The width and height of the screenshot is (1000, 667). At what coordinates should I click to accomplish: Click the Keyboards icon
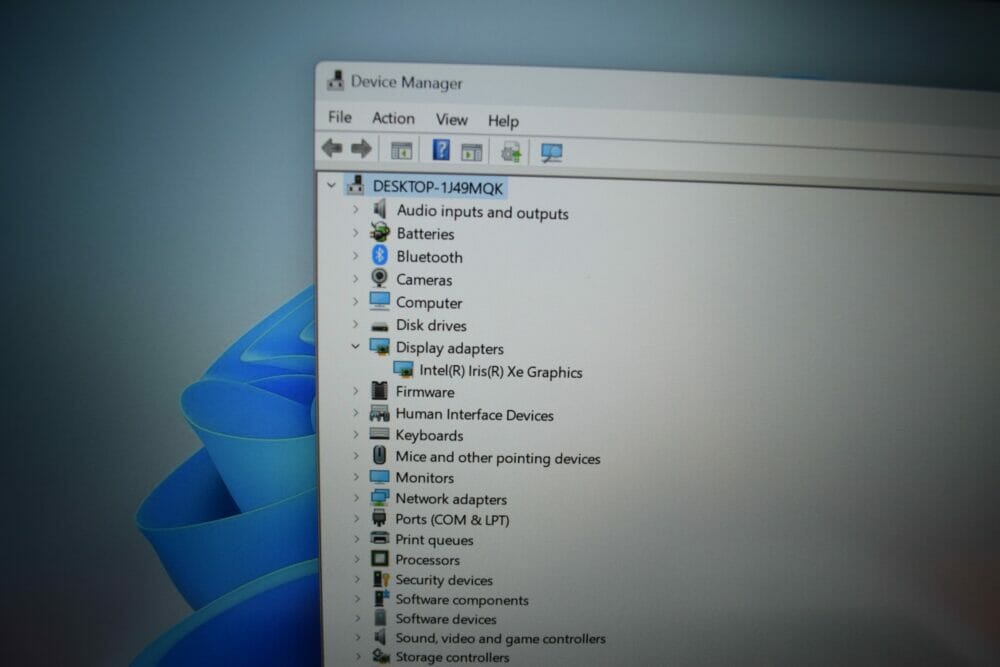[x=379, y=434]
